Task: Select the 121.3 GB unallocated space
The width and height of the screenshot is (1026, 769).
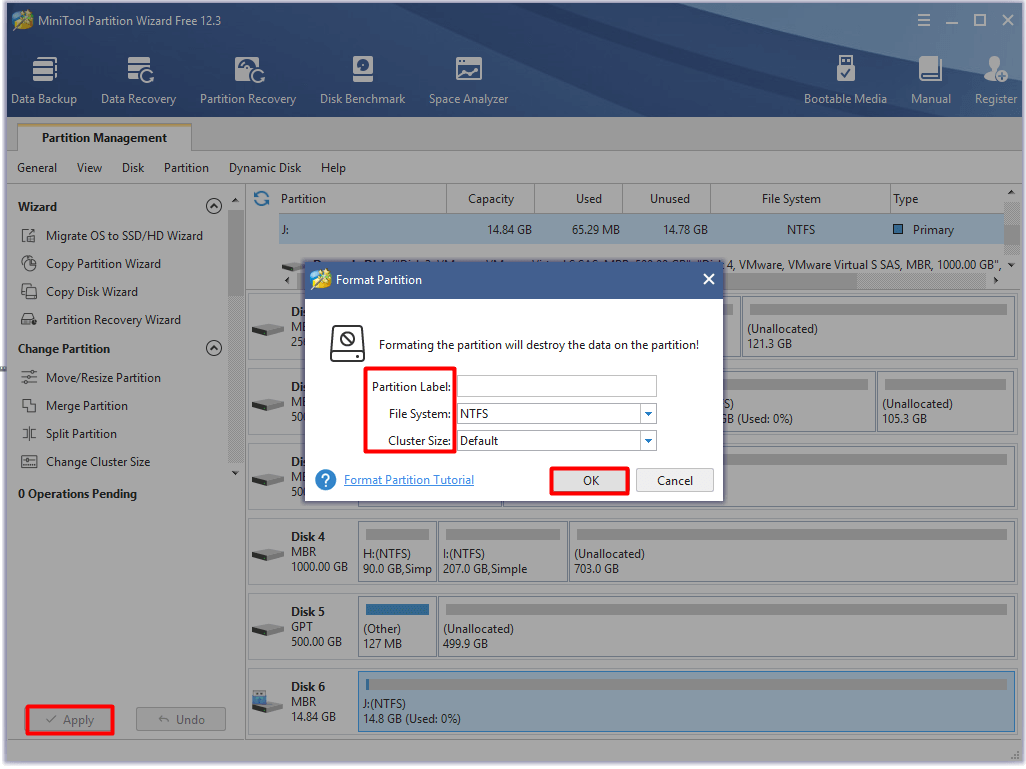Action: click(878, 326)
